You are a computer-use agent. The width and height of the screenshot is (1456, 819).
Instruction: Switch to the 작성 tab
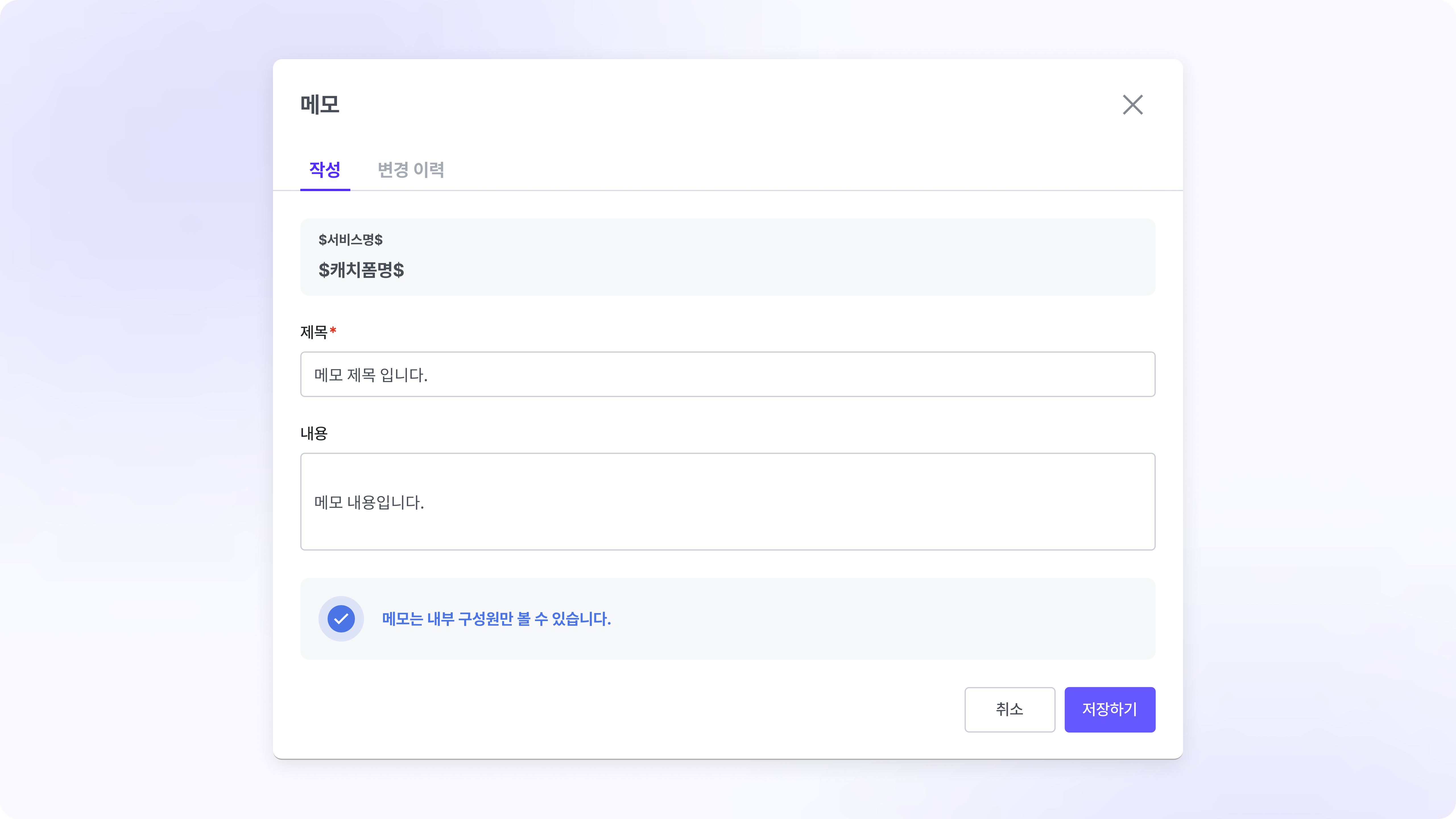325,169
